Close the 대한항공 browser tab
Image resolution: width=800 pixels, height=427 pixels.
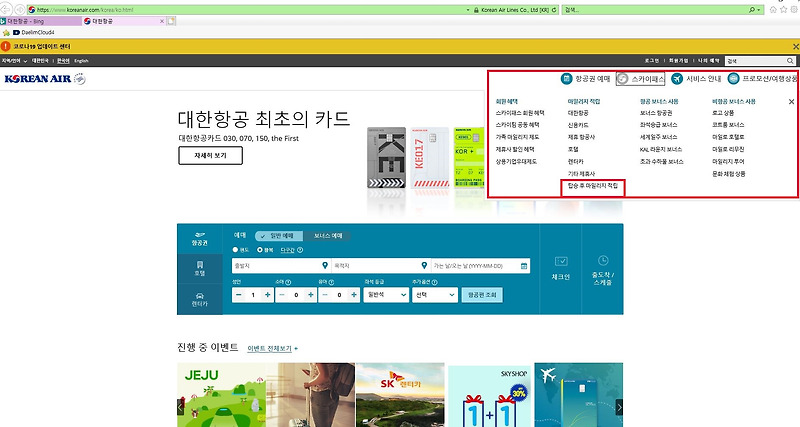pos(162,21)
